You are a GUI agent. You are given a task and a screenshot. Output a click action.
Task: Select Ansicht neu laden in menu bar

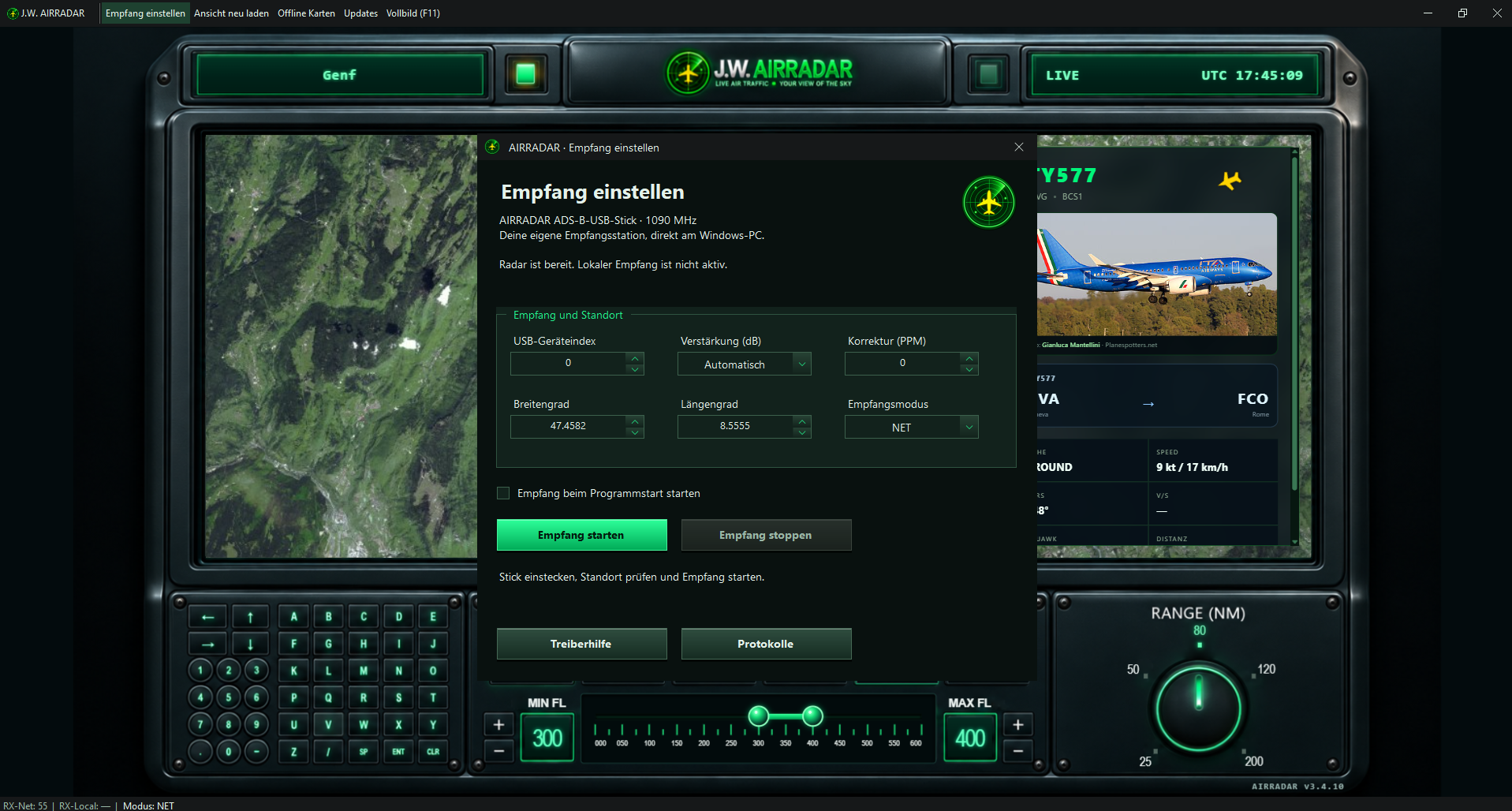click(231, 13)
